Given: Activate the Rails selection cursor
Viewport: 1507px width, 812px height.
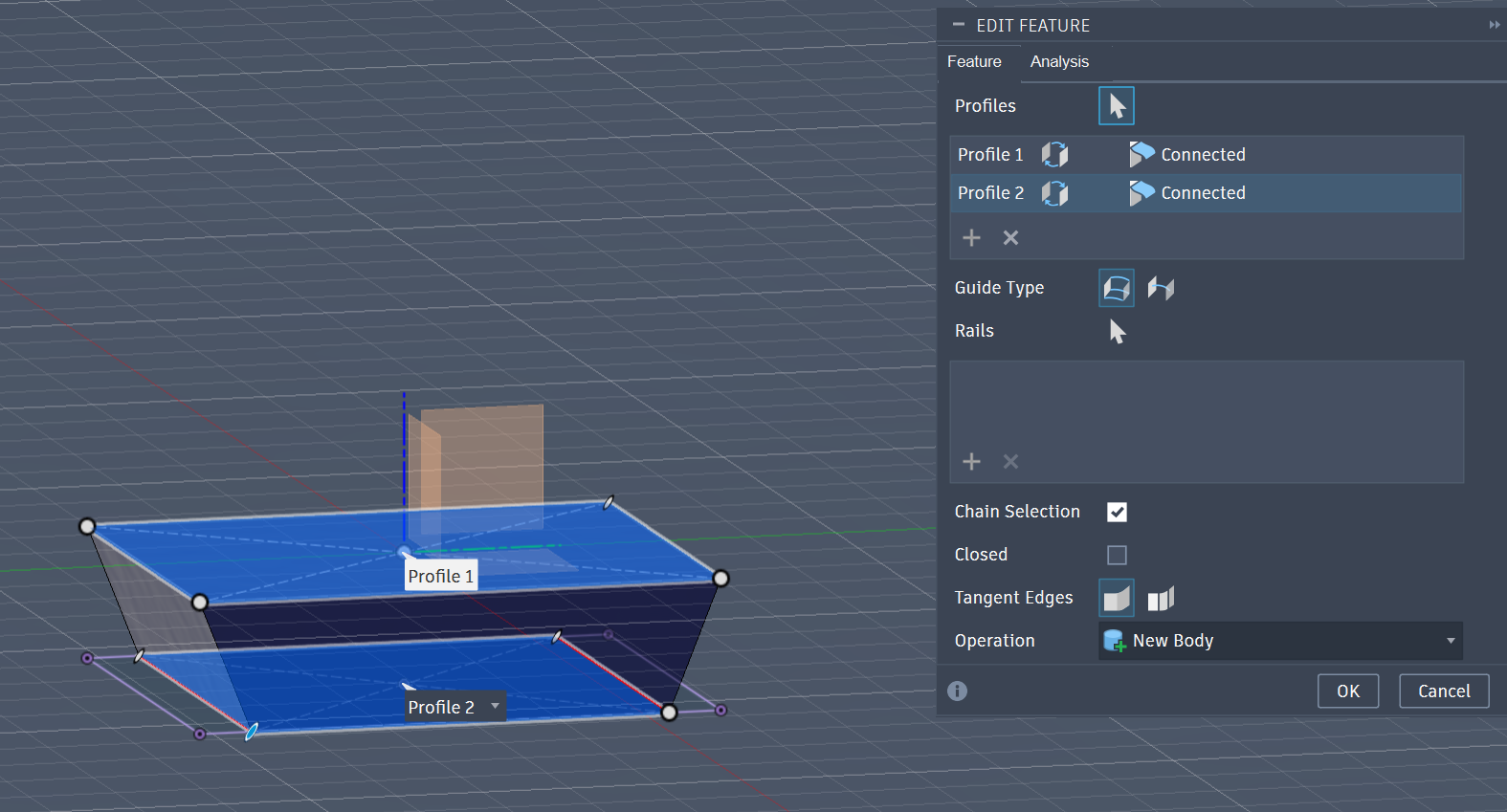Looking at the screenshot, I should [1117, 331].
